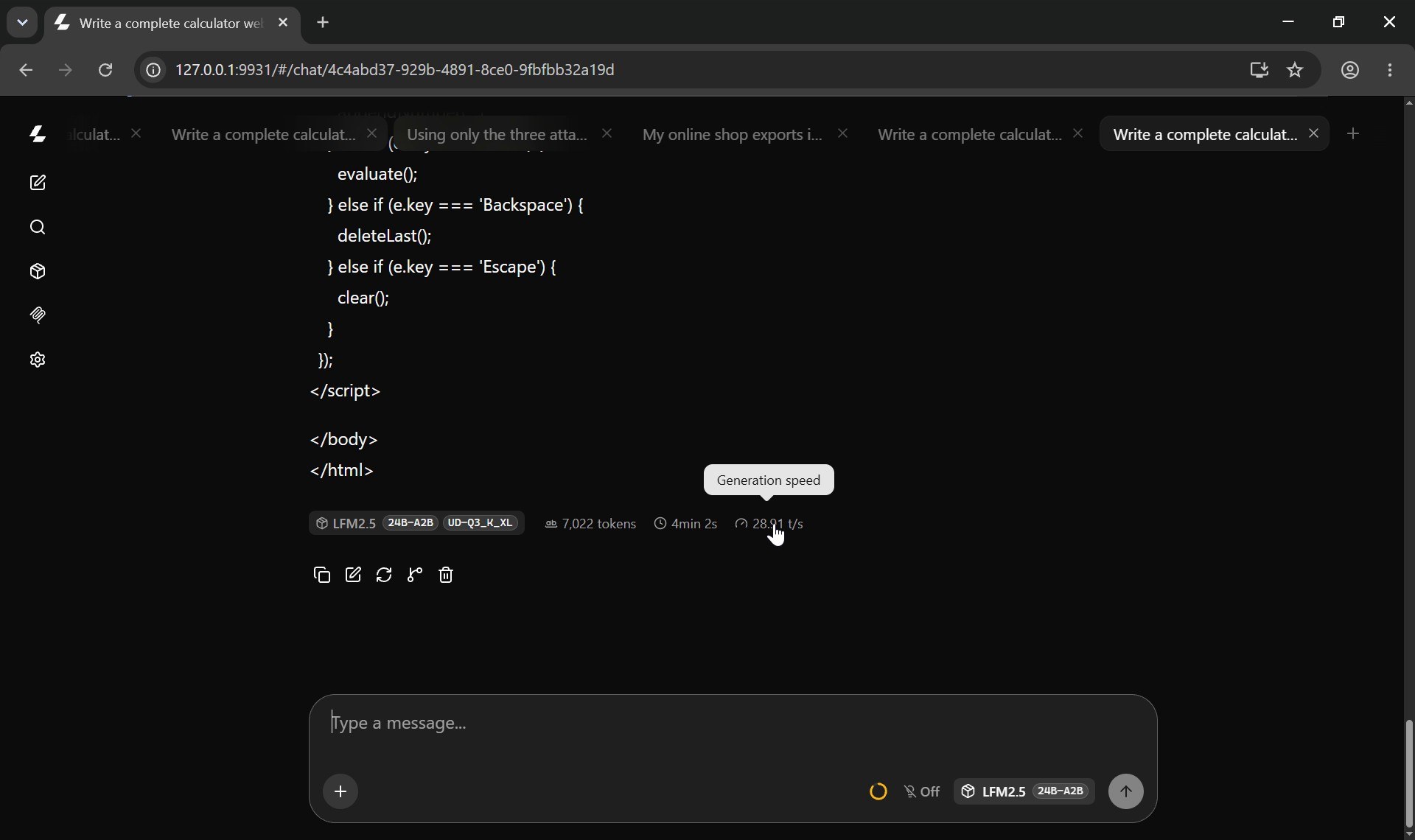Viewport: 1415px width, 840px height.
Task: Open the search icon in the sidebar
Action: pos(38,227)
